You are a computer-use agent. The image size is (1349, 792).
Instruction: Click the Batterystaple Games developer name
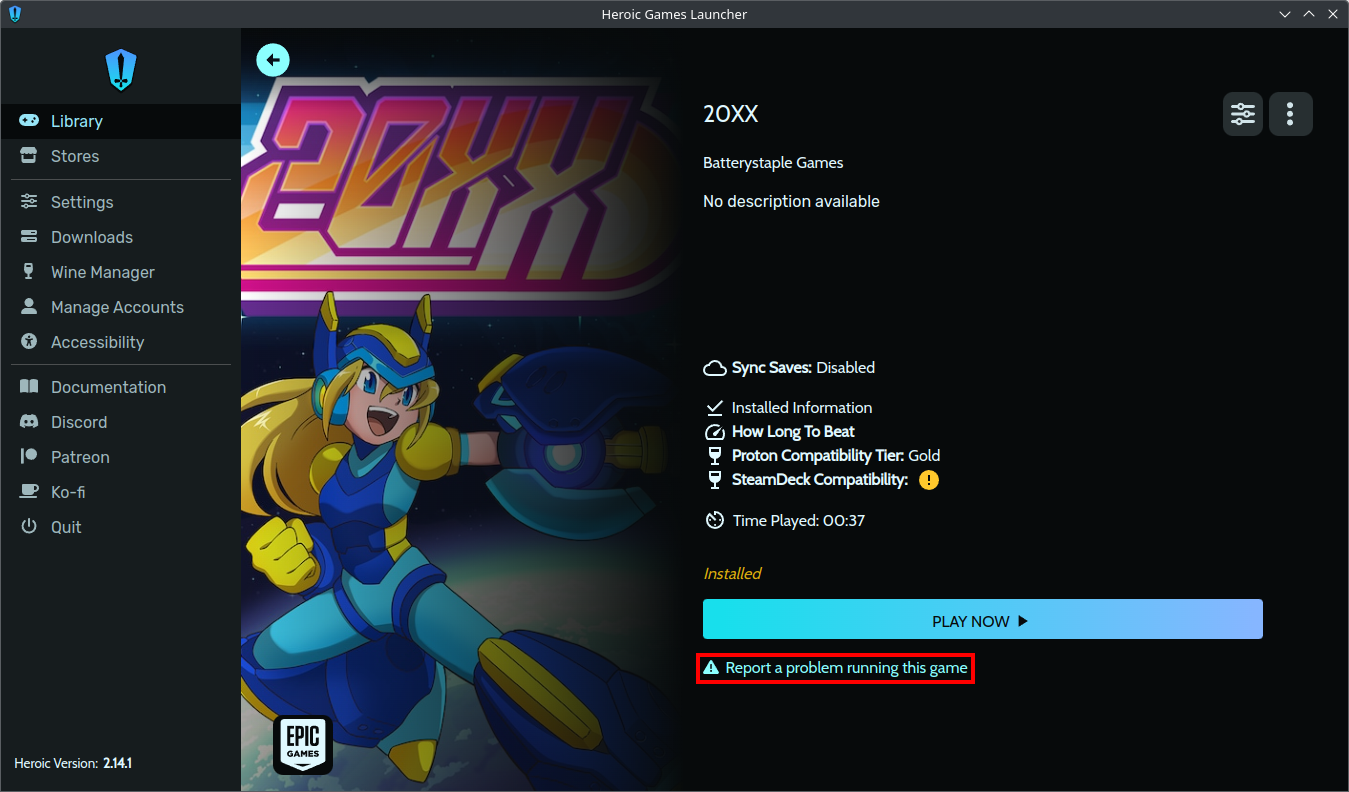pos(773,163)
